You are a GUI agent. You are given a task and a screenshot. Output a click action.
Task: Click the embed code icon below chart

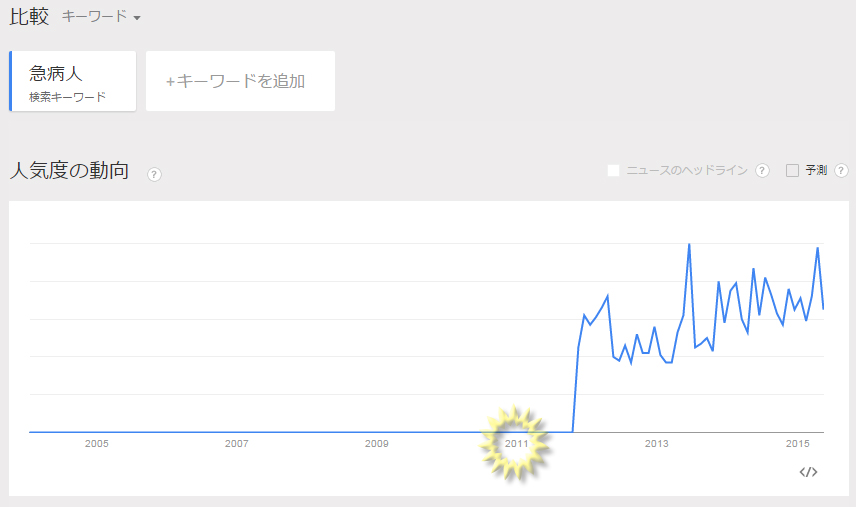(x=808, y=472)
